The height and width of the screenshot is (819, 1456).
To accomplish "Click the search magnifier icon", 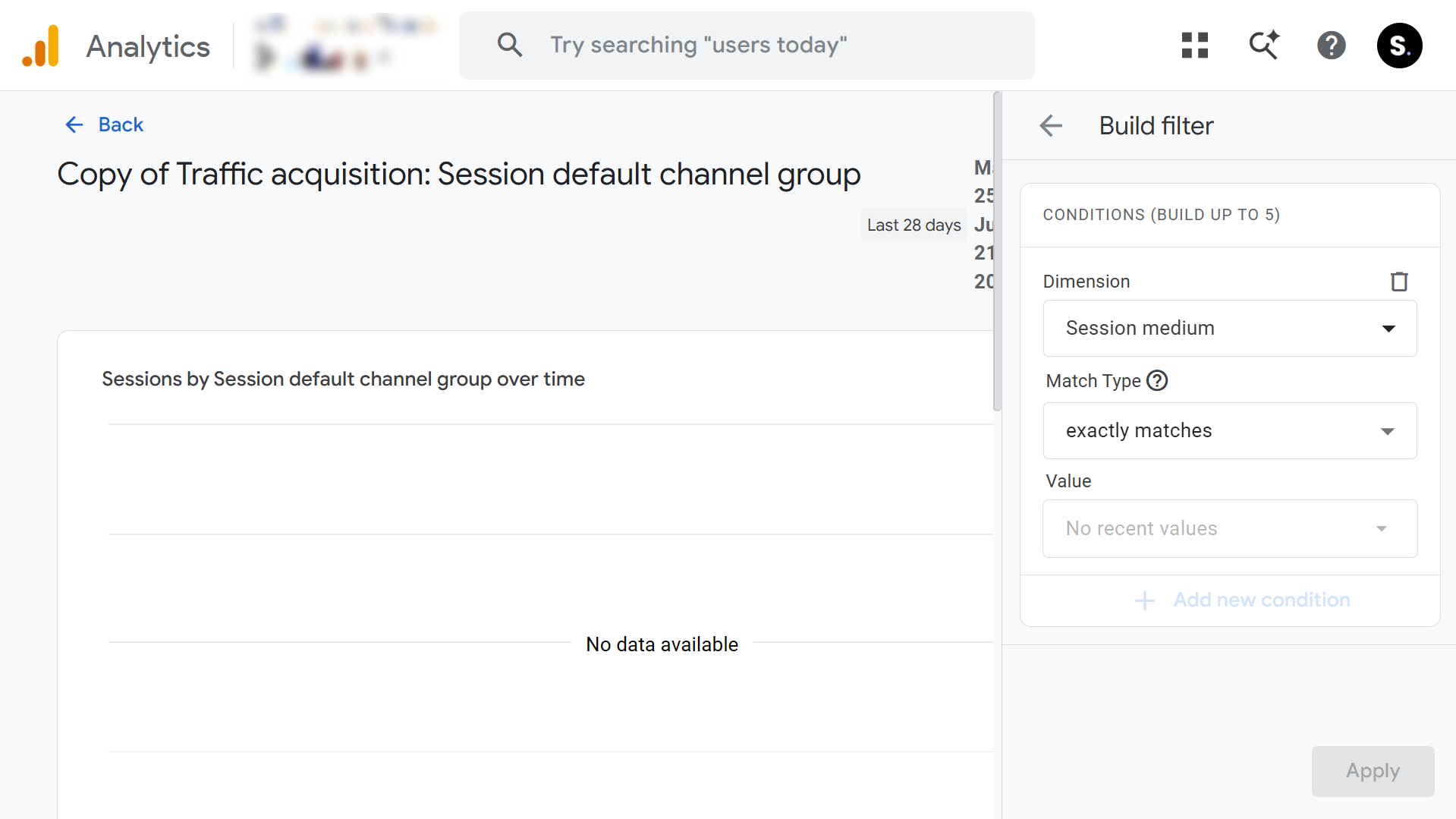I will point(510,45).
